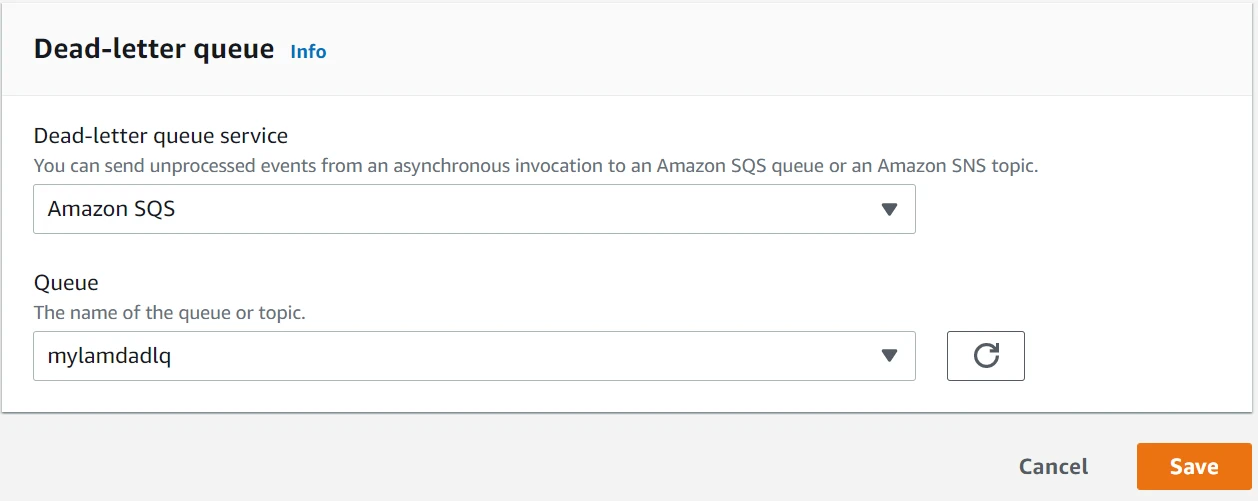This screenshot has height=501, width=1258.
Task: Click the selected Amazon SQS value
Action: point(112,209)
